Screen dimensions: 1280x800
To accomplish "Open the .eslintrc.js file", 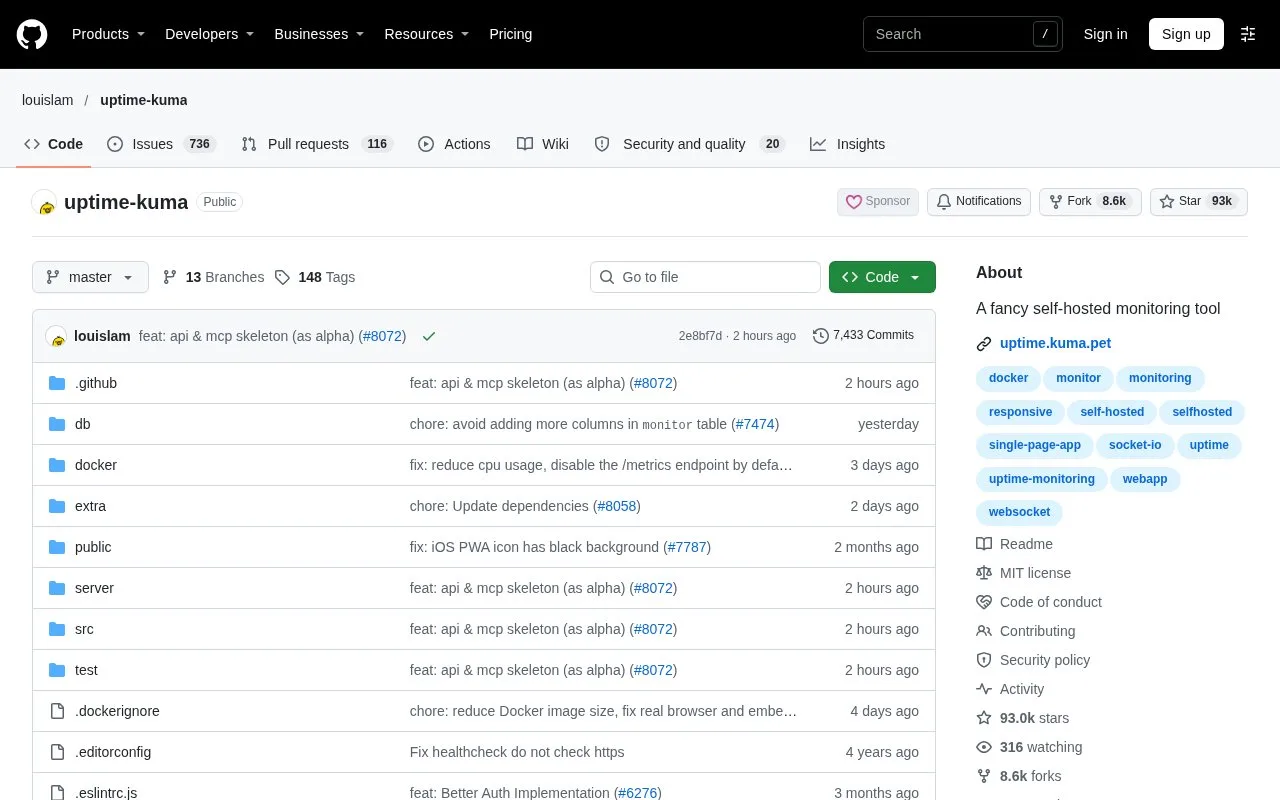I will 106,793.
